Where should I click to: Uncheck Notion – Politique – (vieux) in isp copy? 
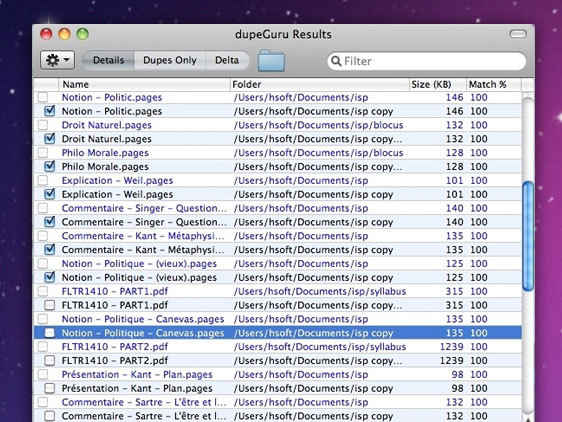point(49,277)
